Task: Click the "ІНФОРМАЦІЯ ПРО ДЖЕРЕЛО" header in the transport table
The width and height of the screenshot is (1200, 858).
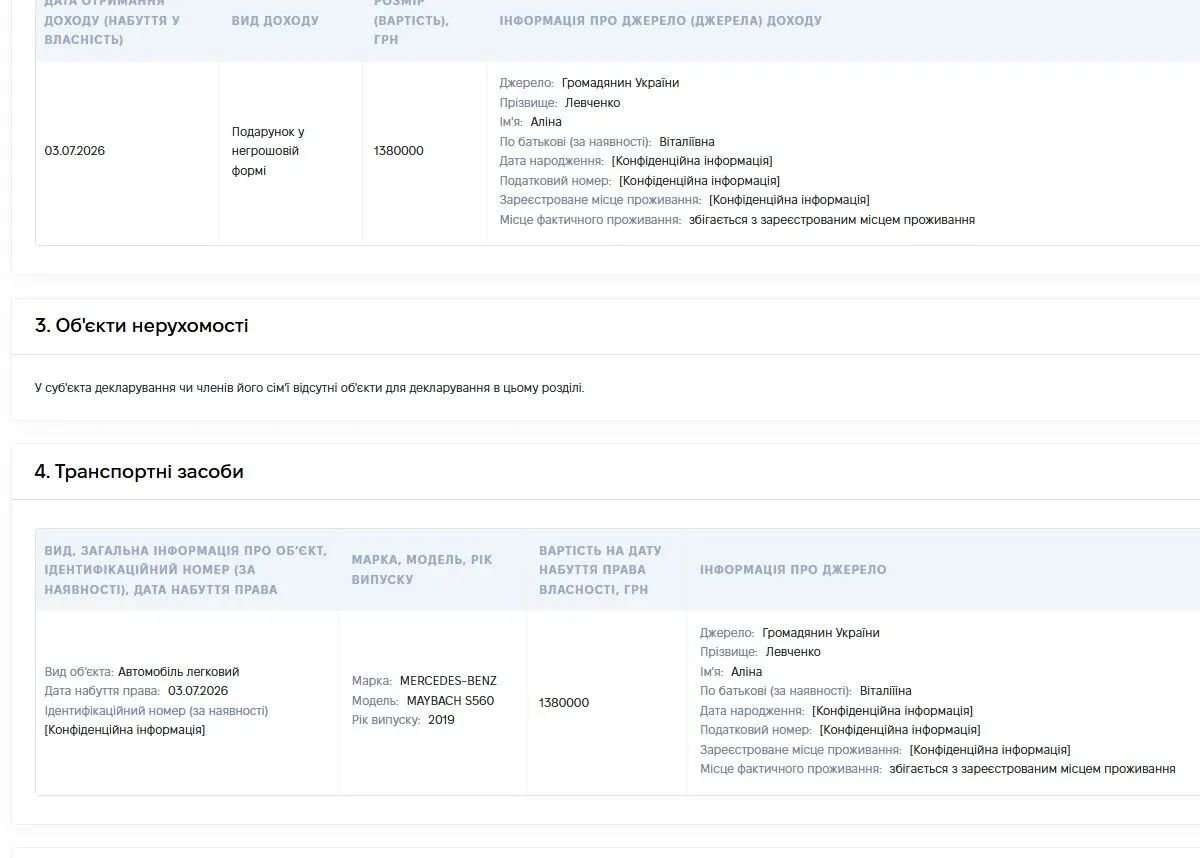Action: [x=793, y=570]
